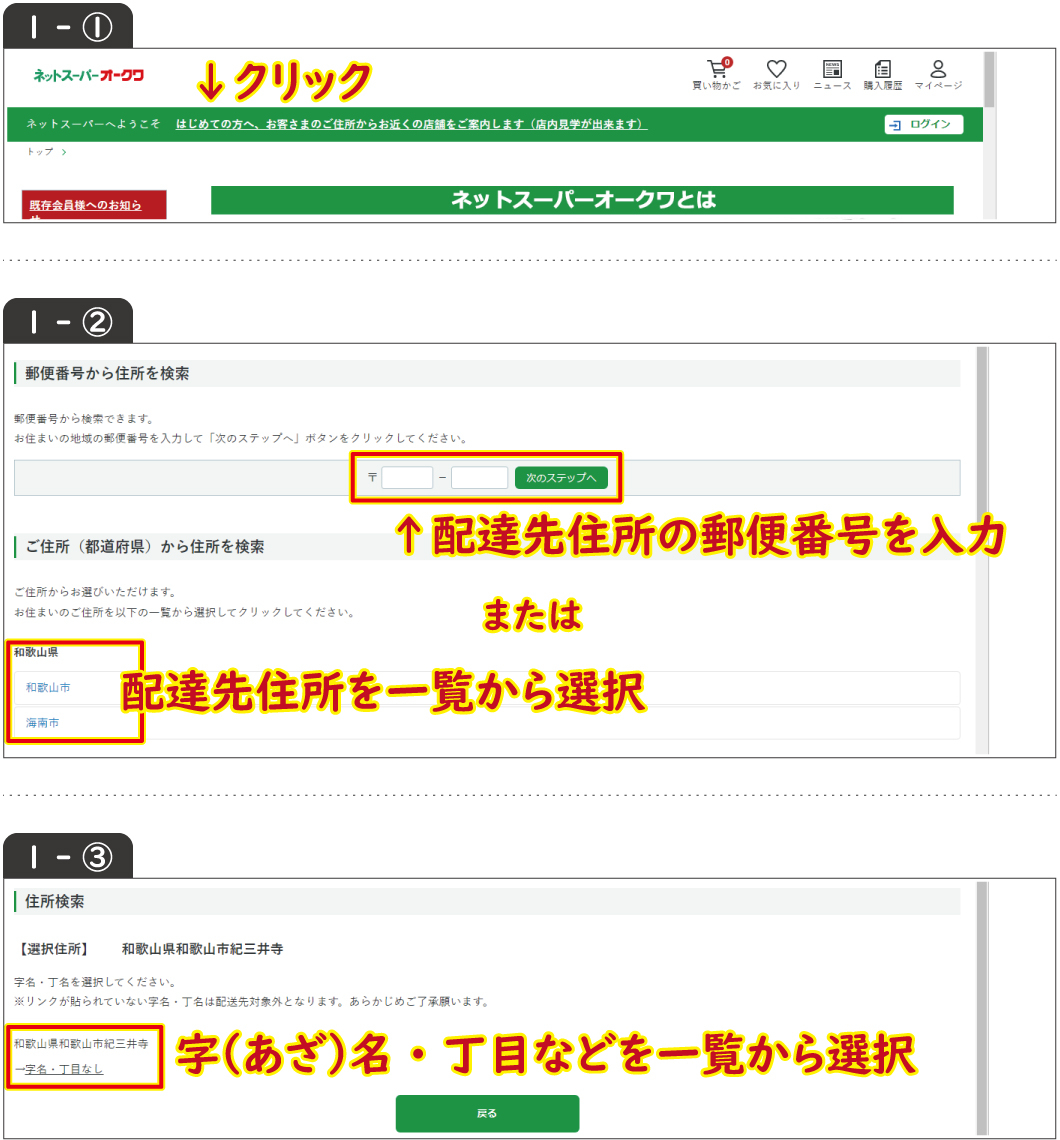Select 和歌山市 from the address list
The width and height of the screenshot is (1060, 1140).
click(48, 687)
